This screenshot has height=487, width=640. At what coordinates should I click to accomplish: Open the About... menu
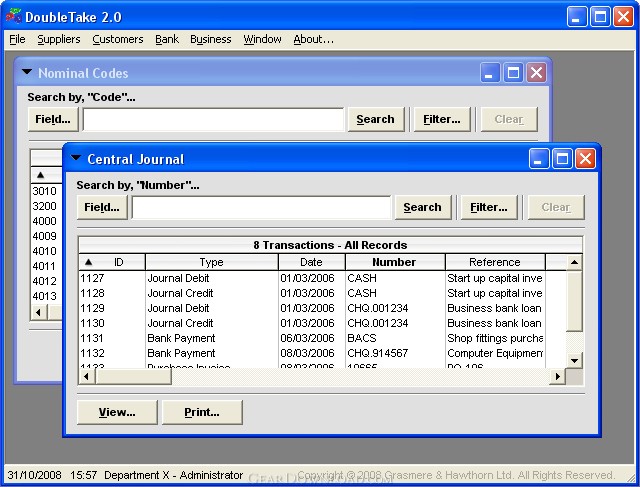click(313, 39)
